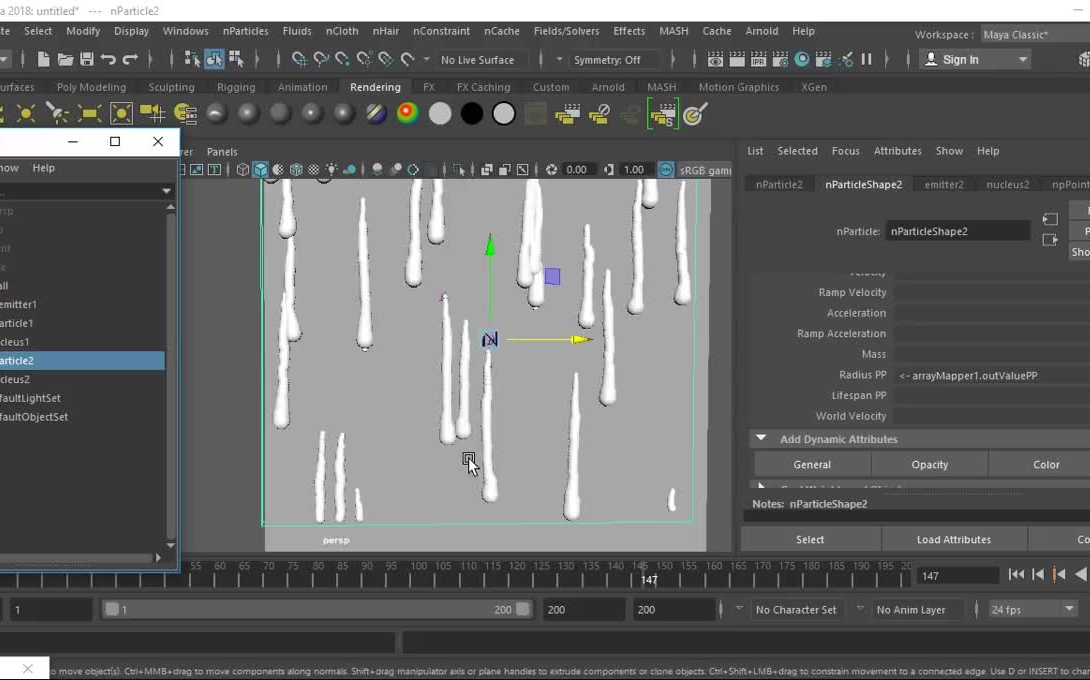Screen dimensions: 1090x680
Task: Collapse the Add Dynamic Attributes section
Action: coord(761,439)
